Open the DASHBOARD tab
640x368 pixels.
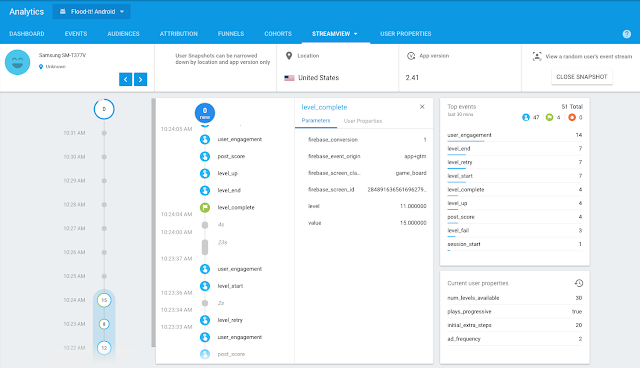[27, 34]
